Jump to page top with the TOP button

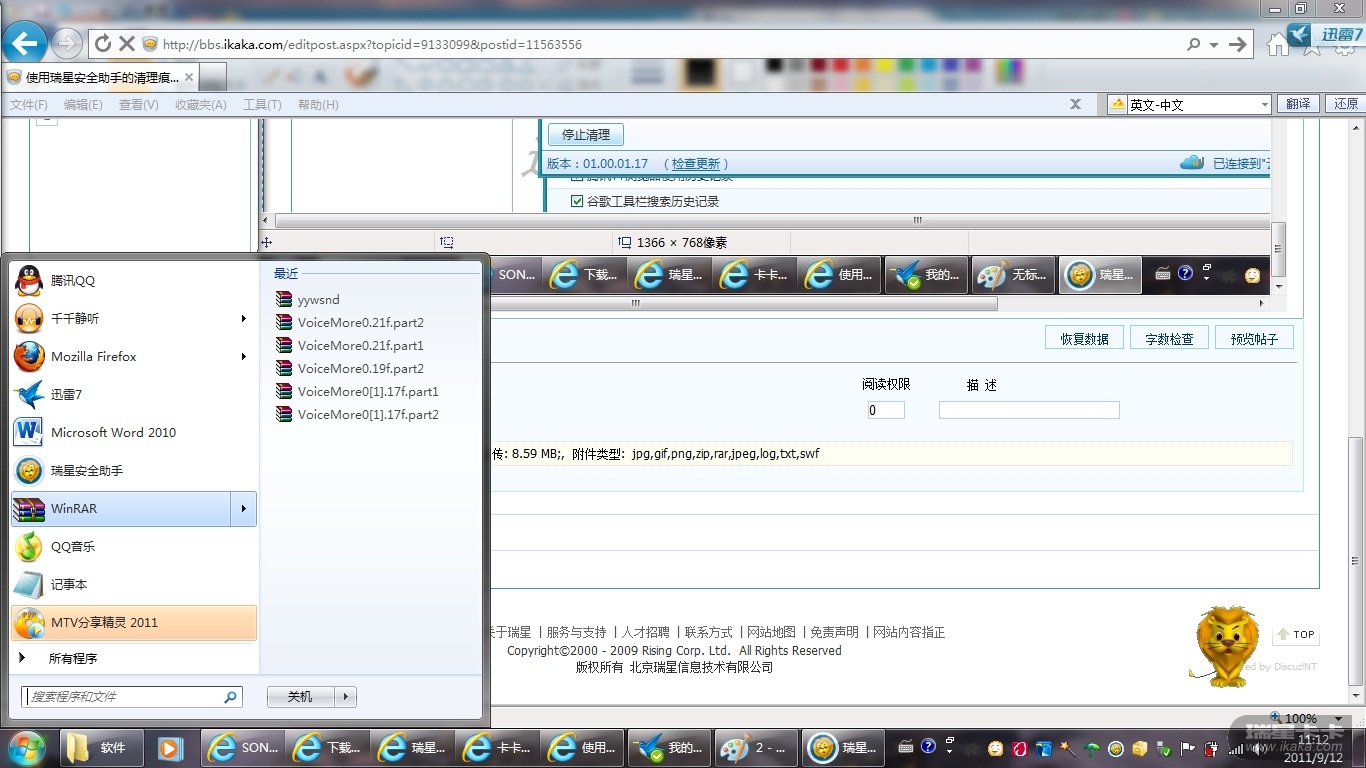click(1297, 635)
